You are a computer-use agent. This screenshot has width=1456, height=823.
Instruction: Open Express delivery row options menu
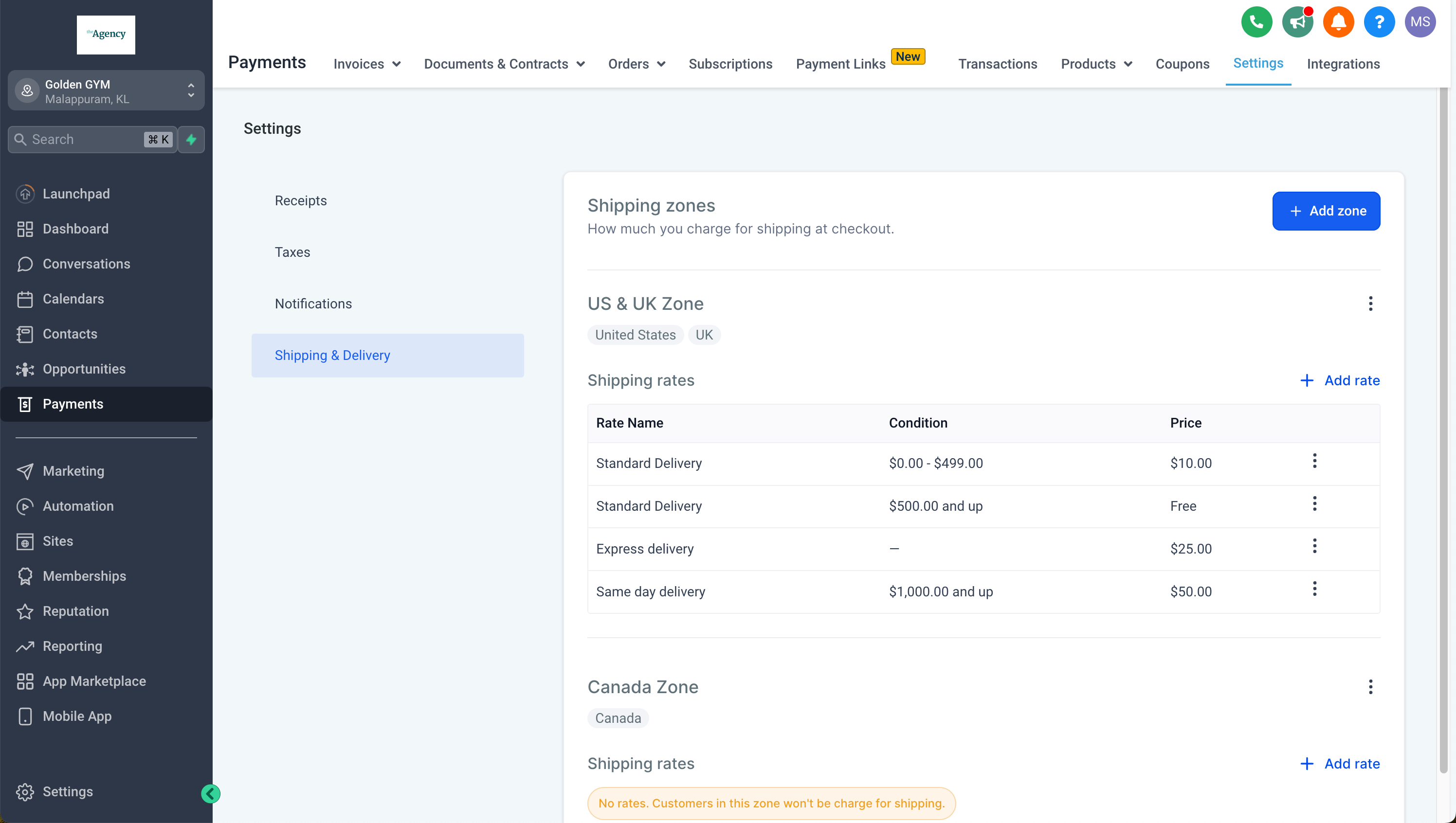tap(1314, 546)
